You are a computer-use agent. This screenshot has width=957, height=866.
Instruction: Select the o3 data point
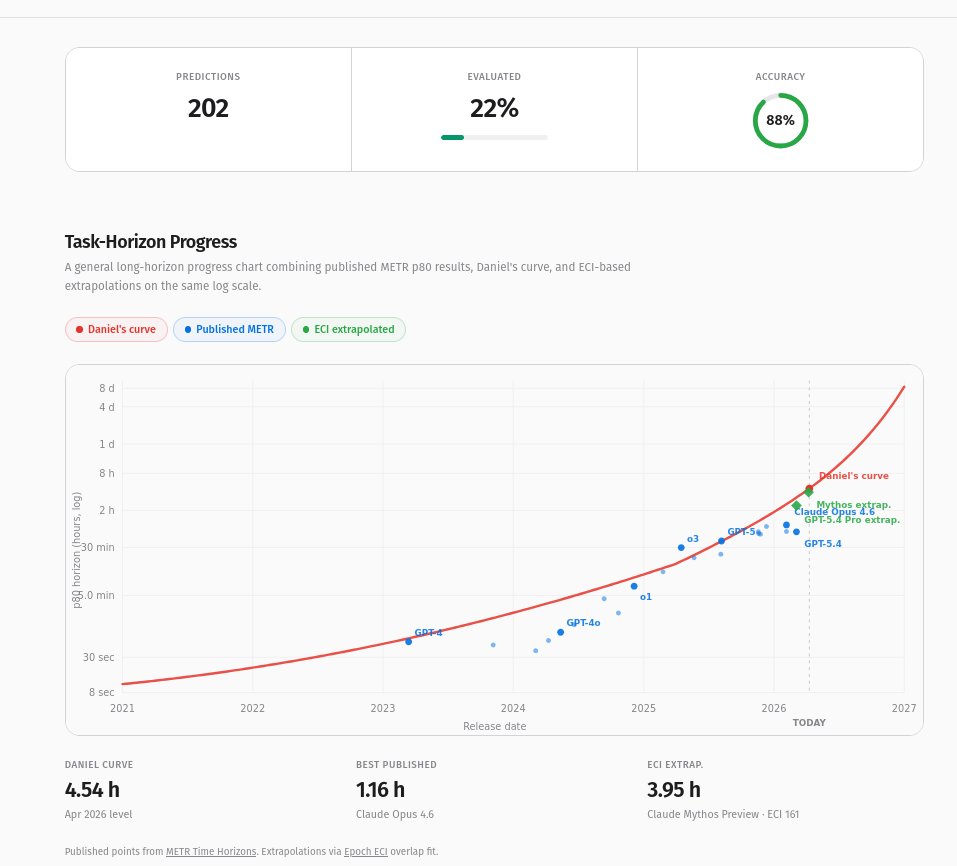pyautogui.click(x=681, y=547)
